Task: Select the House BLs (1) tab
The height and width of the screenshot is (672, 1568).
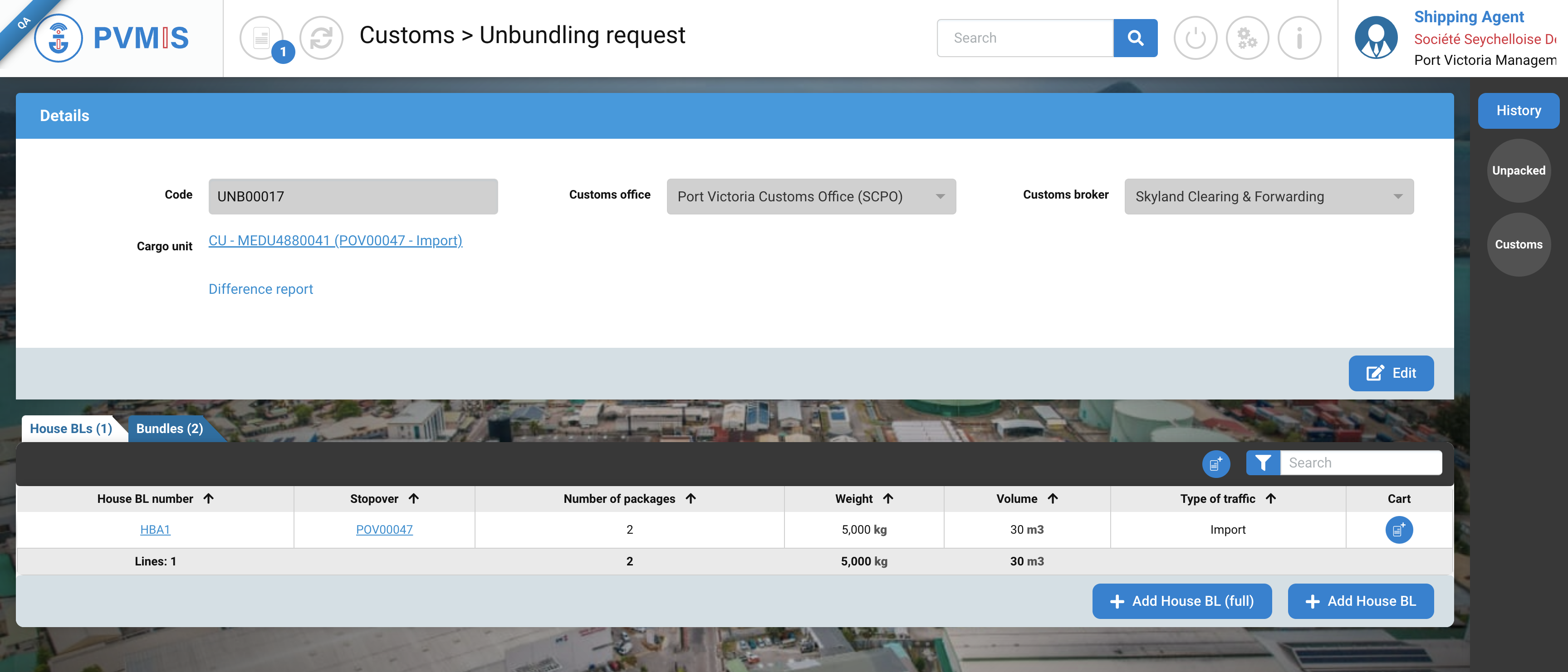Action: (71, 429)
